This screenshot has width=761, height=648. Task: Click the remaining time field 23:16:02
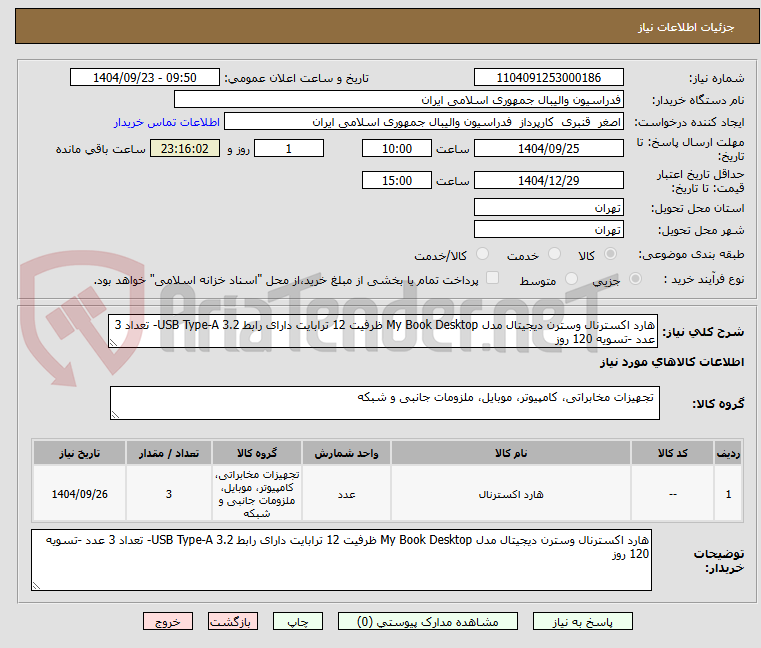click(x=185, y=148)
